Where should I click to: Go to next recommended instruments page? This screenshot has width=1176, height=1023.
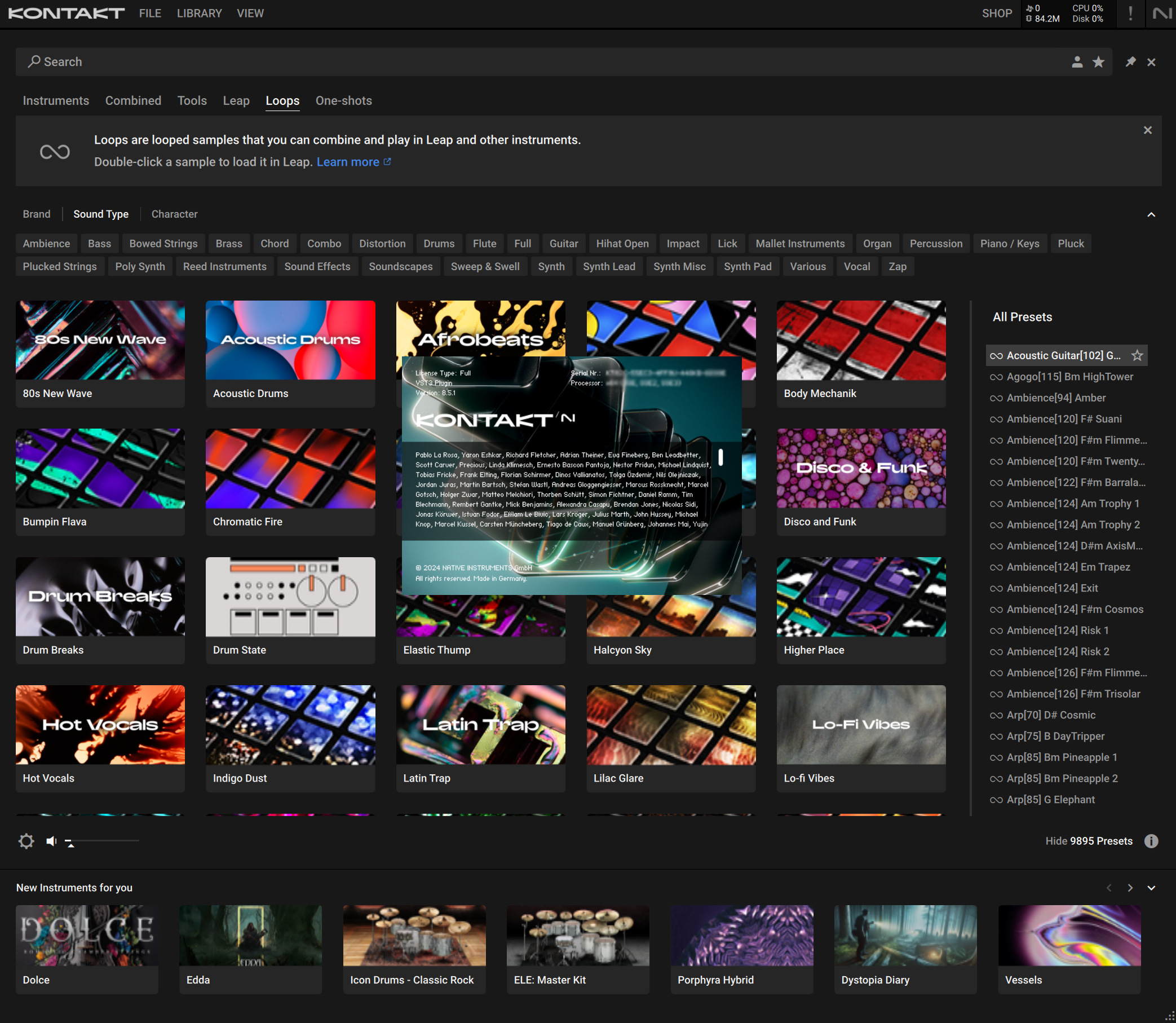click(x=1130, y=888)
